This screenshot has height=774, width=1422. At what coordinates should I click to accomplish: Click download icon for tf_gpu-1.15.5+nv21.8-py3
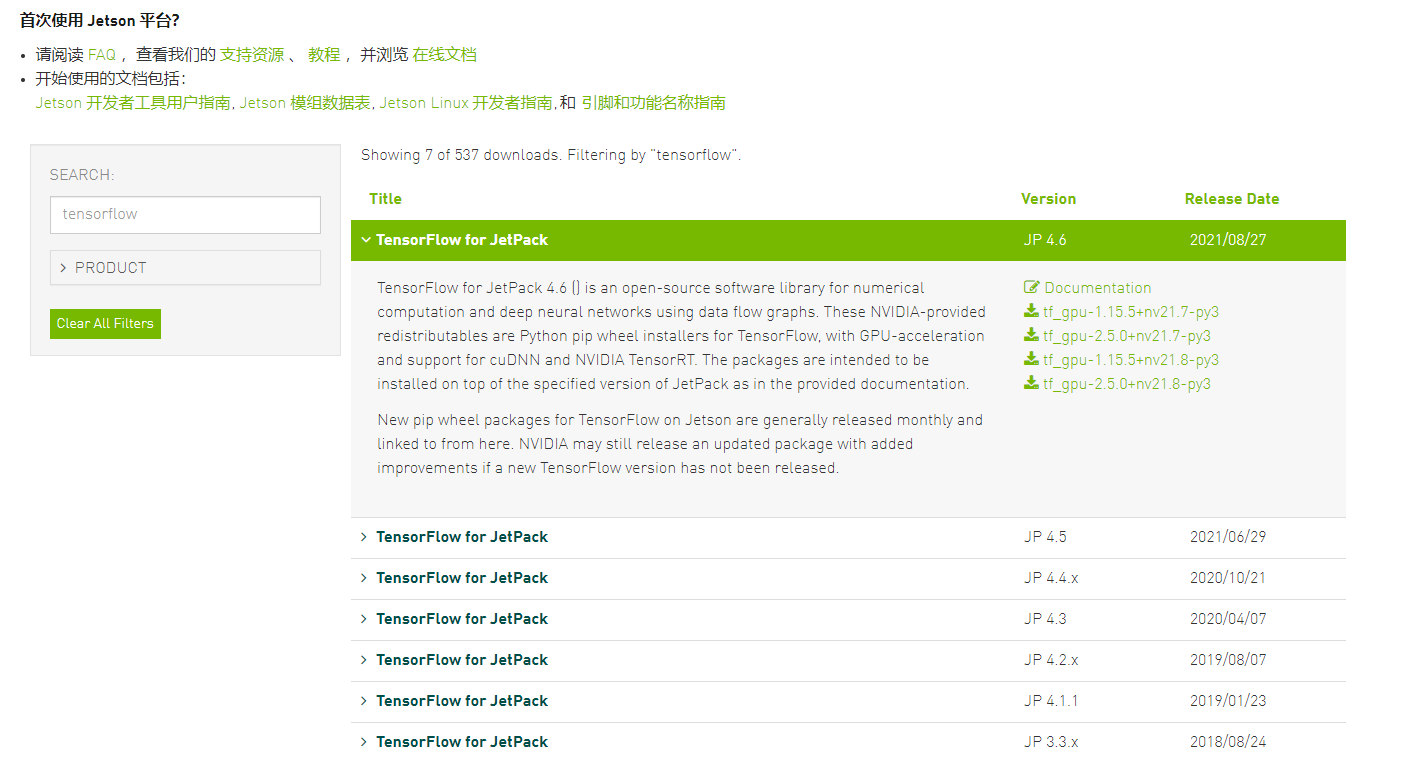[1031, 360]
